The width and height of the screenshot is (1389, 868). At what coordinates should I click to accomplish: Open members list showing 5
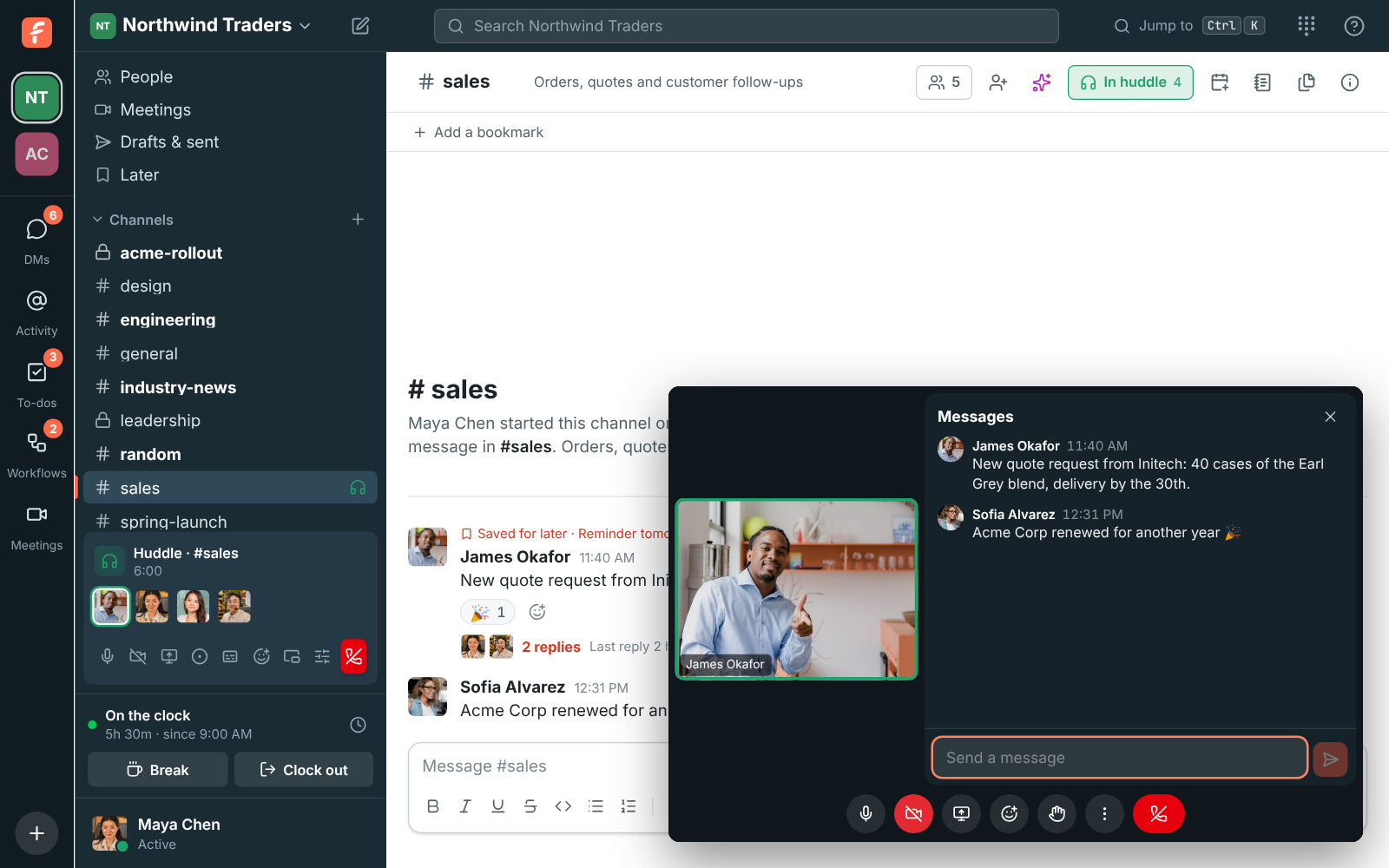(x=944, y=82)
